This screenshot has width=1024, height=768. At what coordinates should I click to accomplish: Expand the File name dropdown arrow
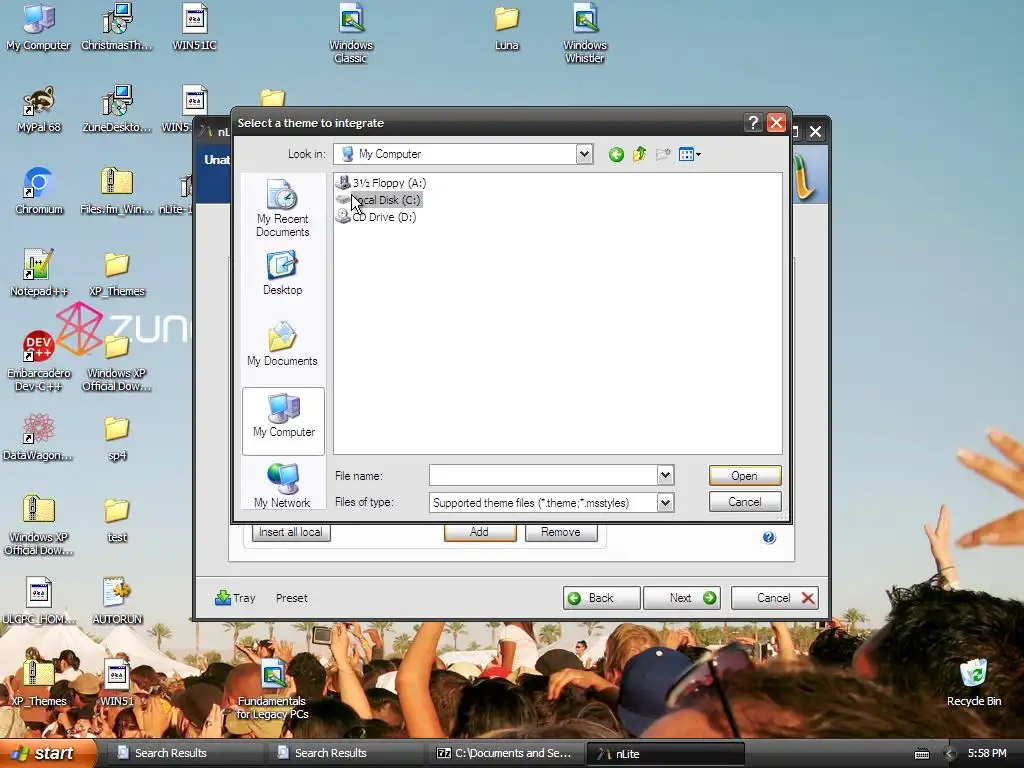665,475
